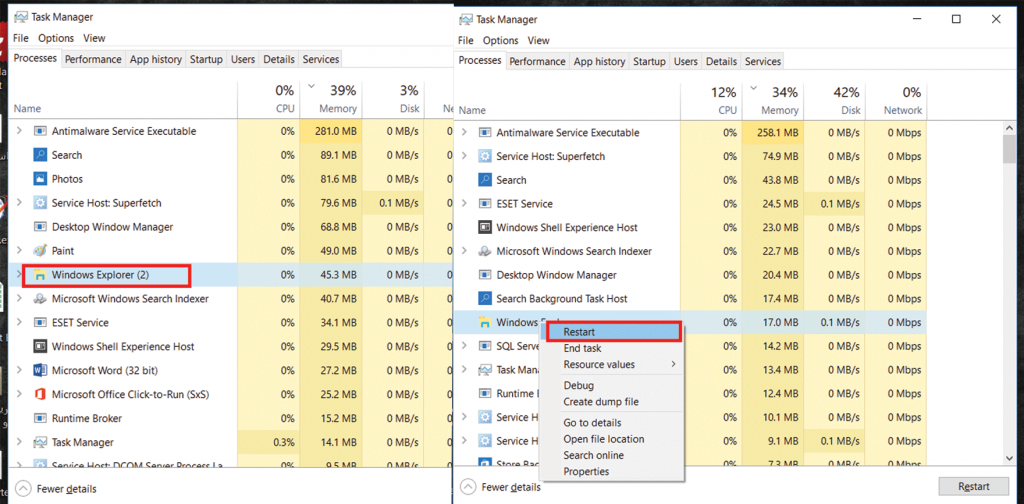This screenshot has width=1024, height=504.
Task: Switch to App history tab in right window
Action: coord(600,61)
